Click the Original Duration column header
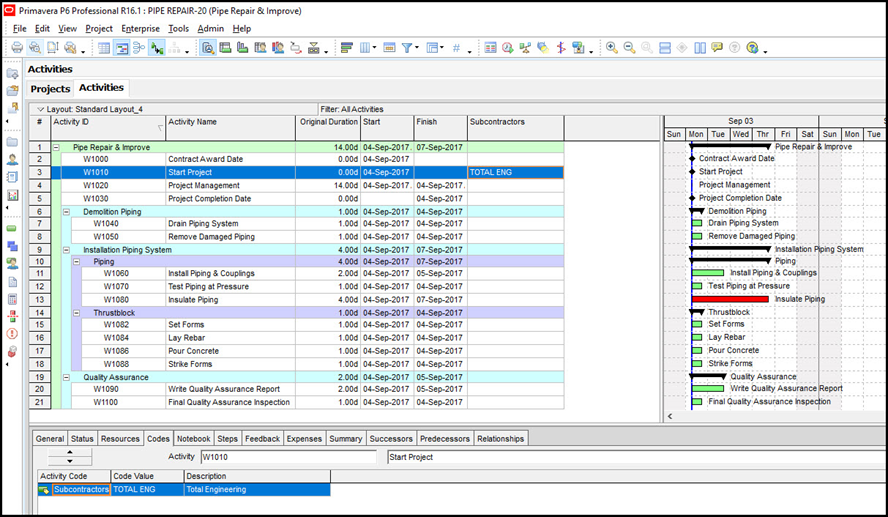The width and height of the screenshot is (888, 517). click(328, 128)
